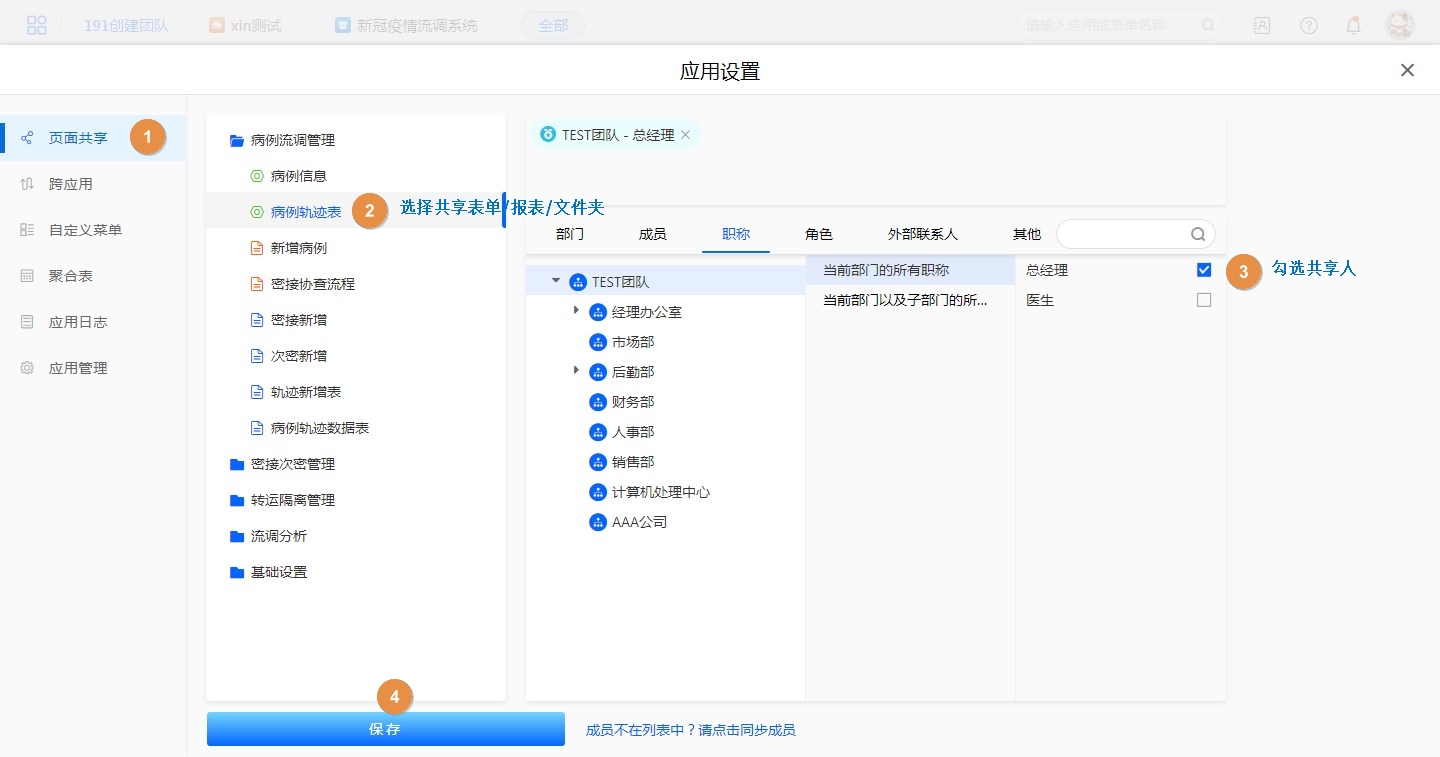Click the user avatar in top right

click(x=1399, y=26)
